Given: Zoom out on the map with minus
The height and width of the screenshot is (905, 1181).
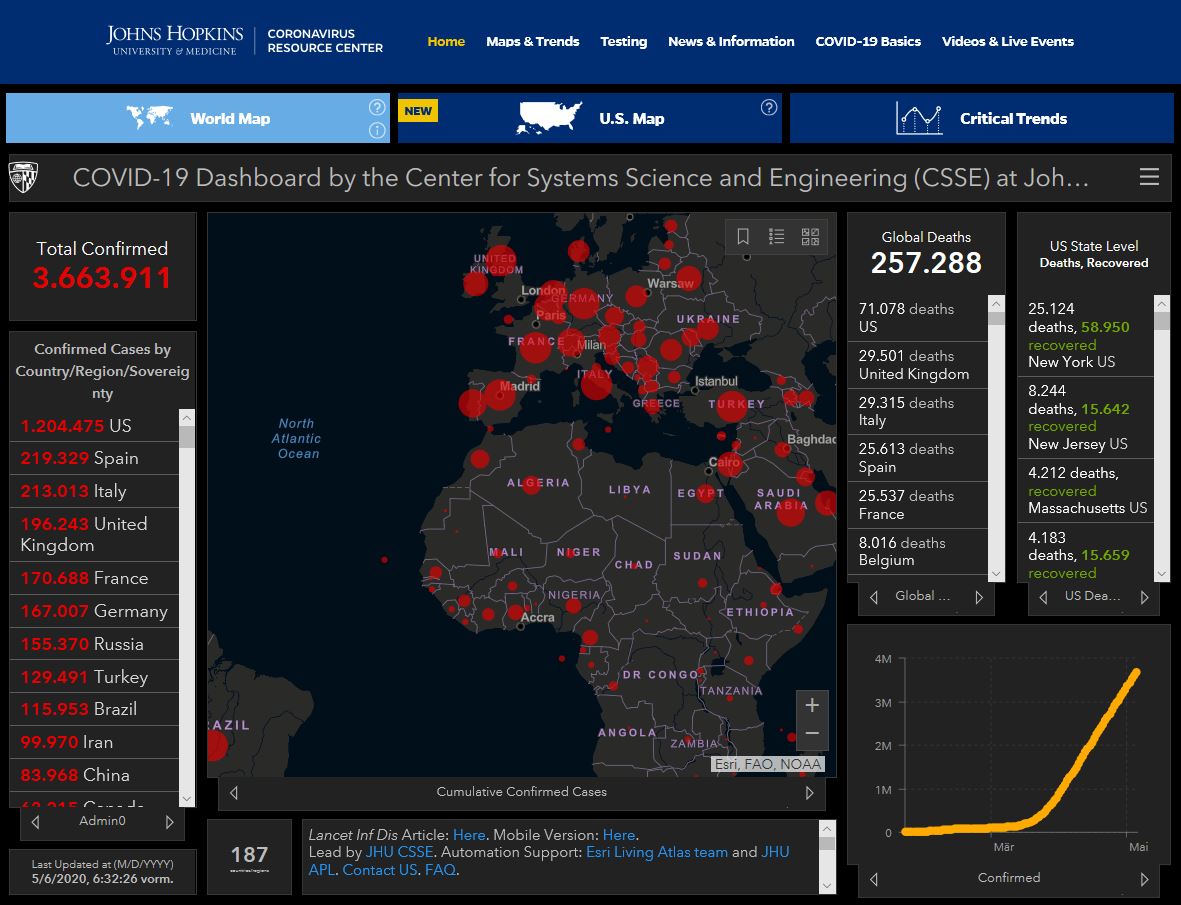Looking at the screenshot, I should [812, 734].
